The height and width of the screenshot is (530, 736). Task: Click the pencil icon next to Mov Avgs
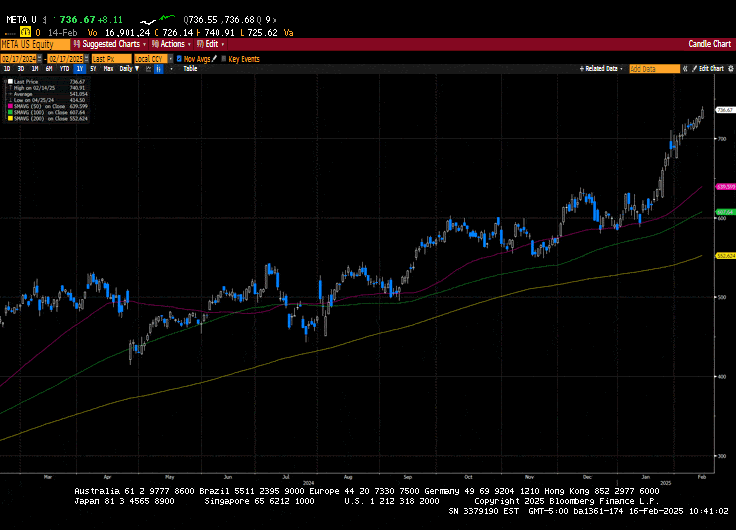[212, 59]
